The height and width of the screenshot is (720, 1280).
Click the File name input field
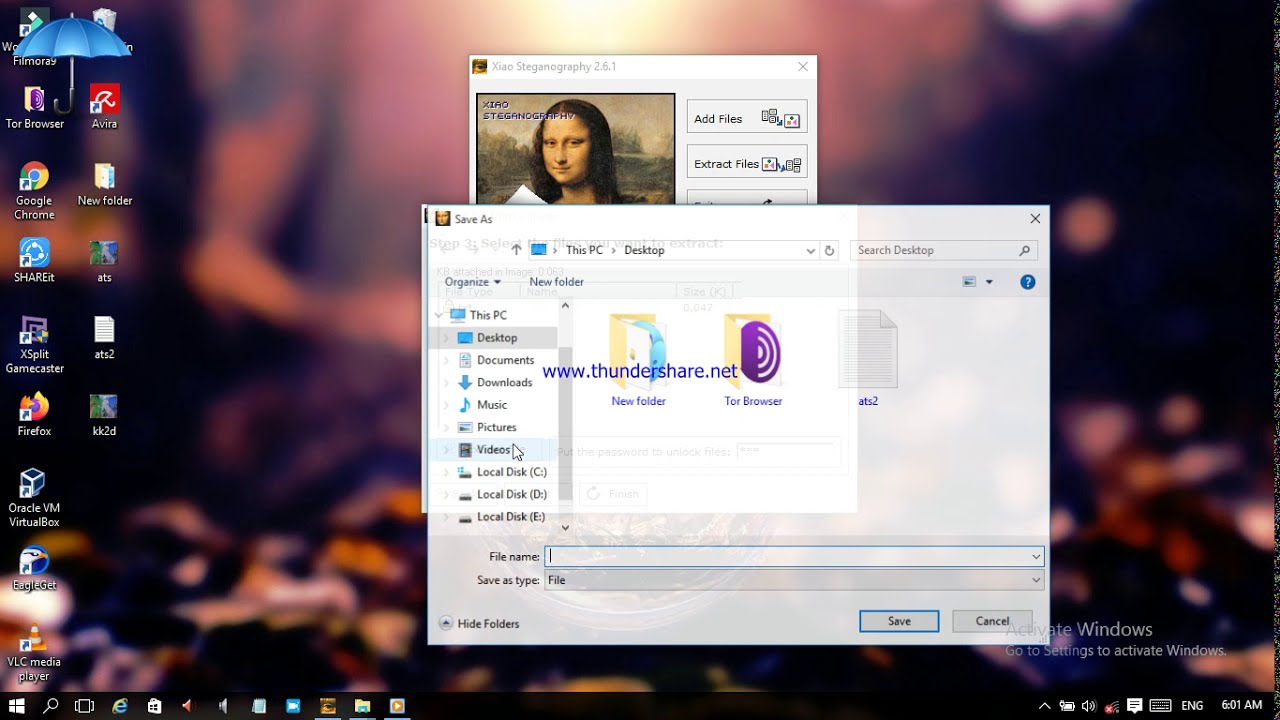click(786, 557)
